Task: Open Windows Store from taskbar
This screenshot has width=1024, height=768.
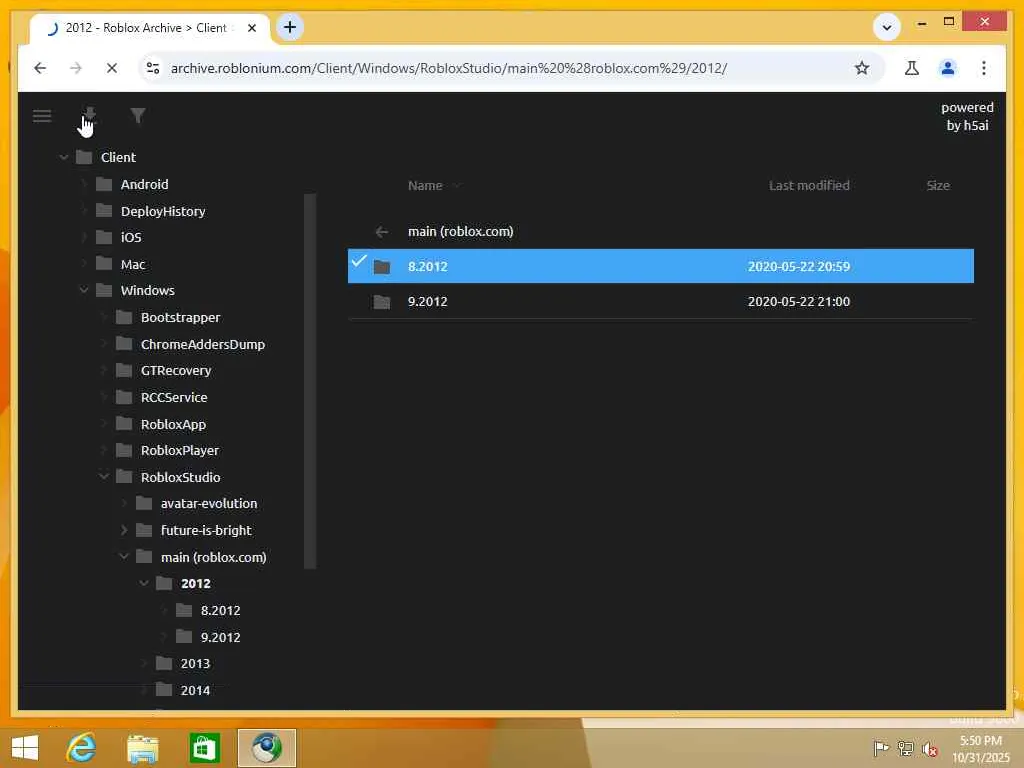Action: [x=204, y=748]
